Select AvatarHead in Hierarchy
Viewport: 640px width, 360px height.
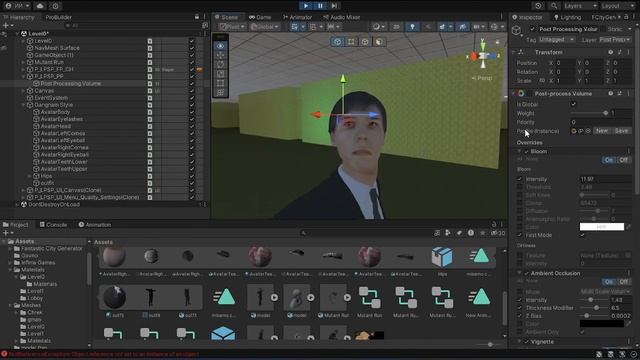coord(56,126)
